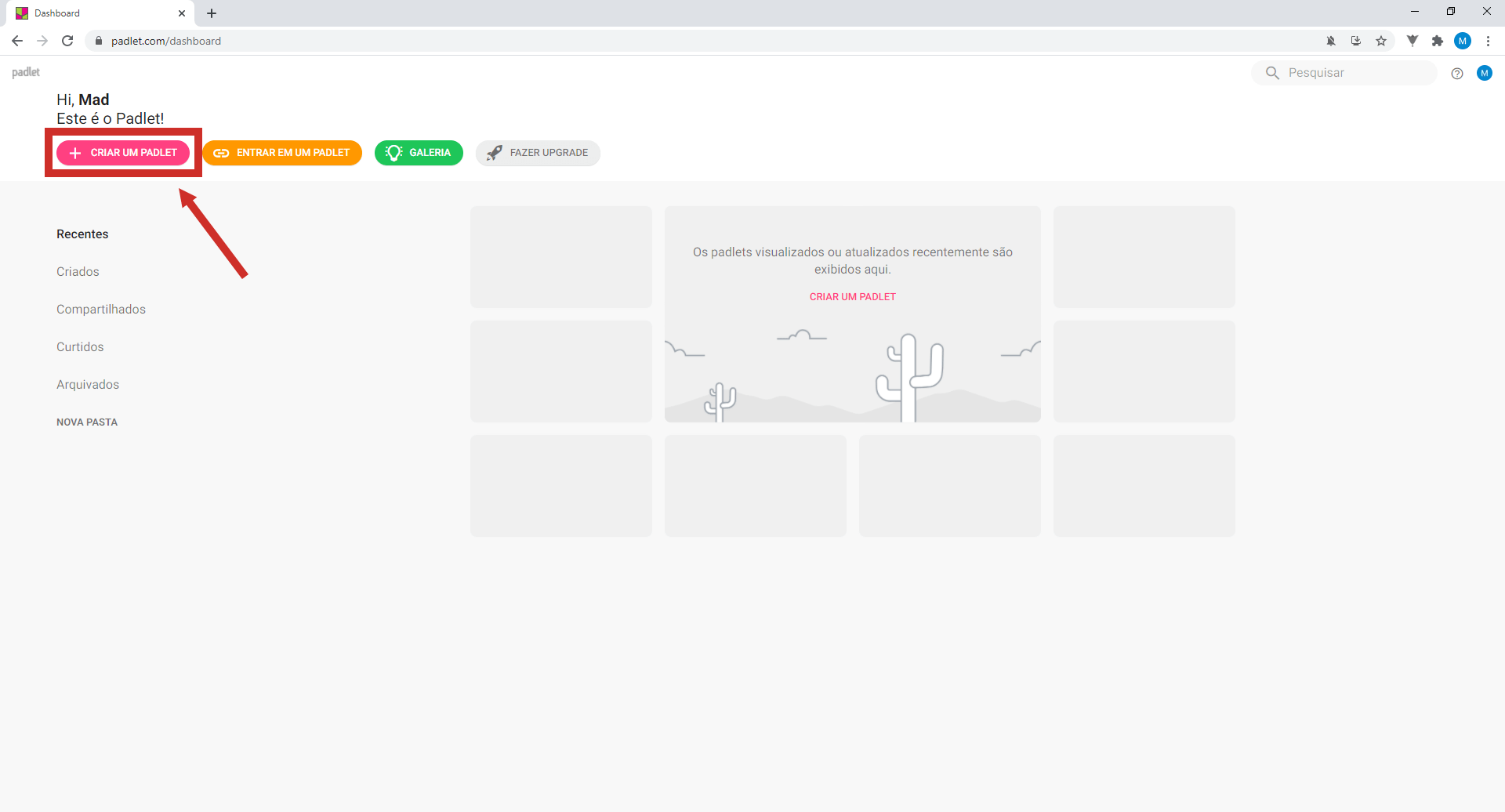1505x812 pixels.
Task: Click the Fazer Upgrade button
Action: (538, 153)
